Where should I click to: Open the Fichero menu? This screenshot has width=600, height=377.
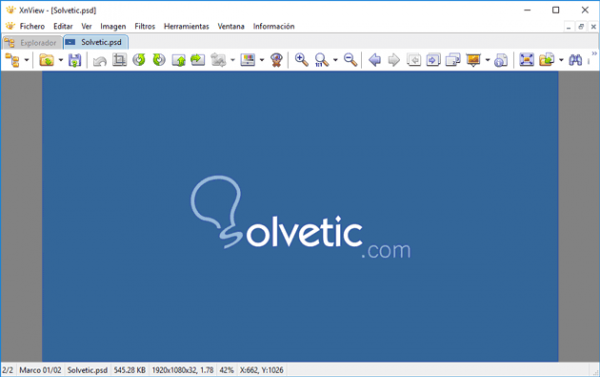[x=32, y=26]
